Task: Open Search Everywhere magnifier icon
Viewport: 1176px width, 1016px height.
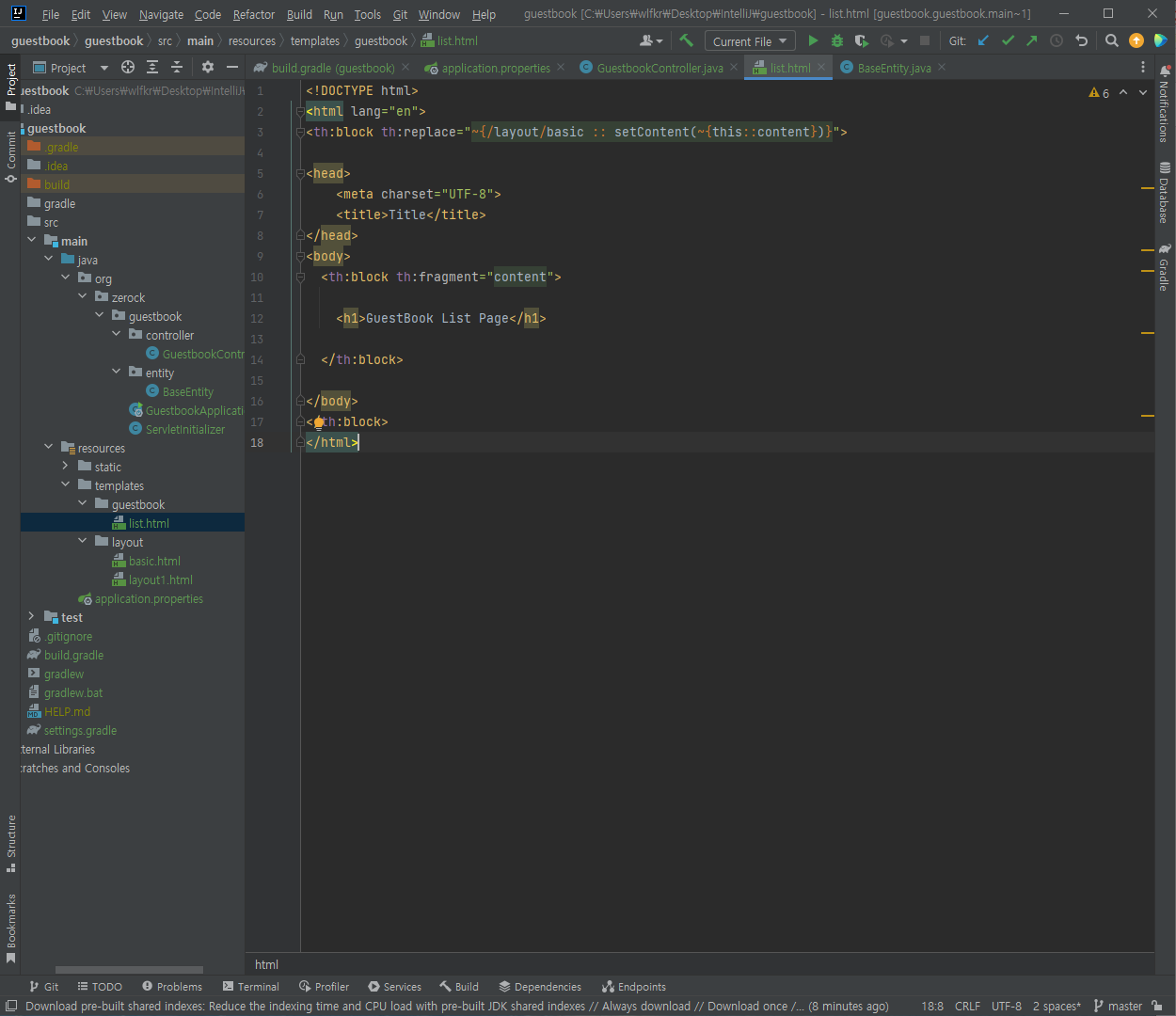Action: [x=1112, y=40]
